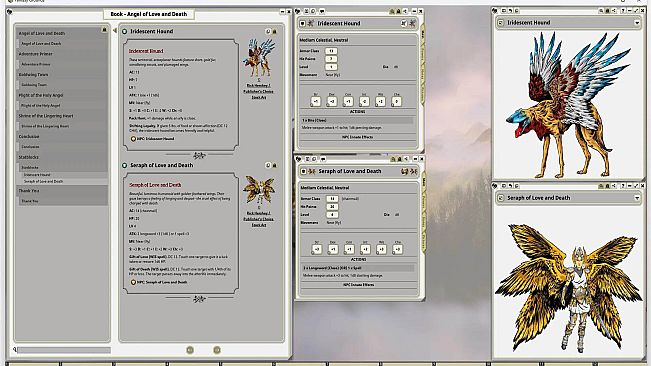
Task: Click Longsword action row on Seraph sheet
Action: point(358,268)
